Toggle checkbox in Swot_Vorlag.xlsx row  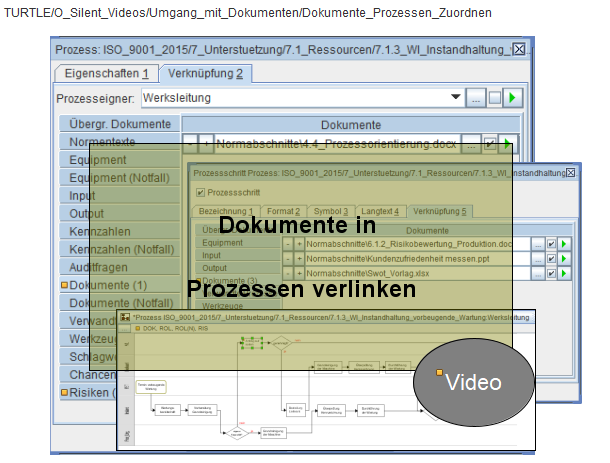[551, 274]
